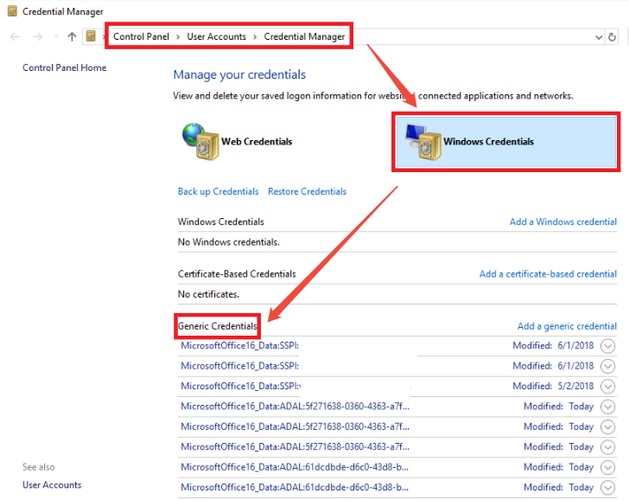Open first ADAL:5f271638 credential entry
Viewport: 629px width, 500px height.
[x=295, y=406]
